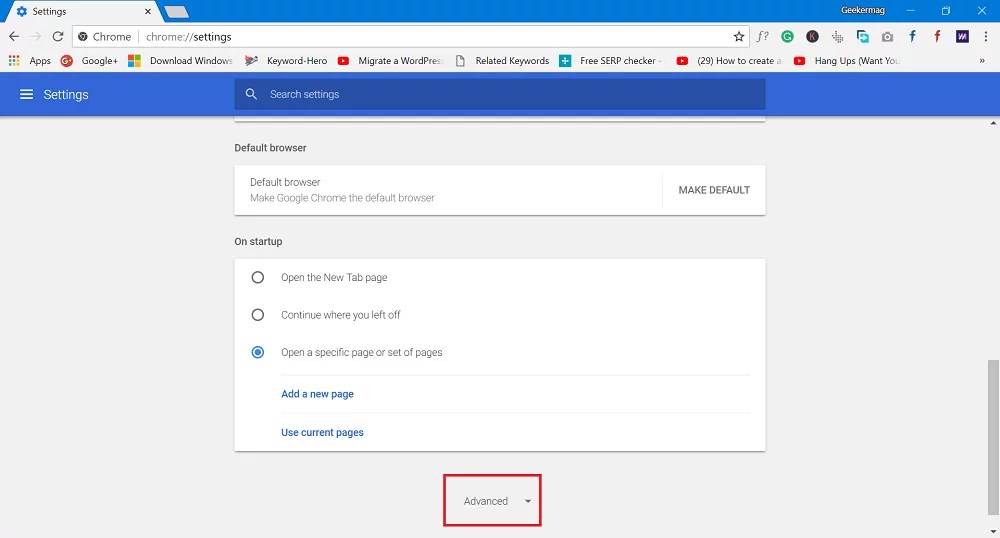The height and width of the screenshot is (538, 1000).
Task: Bookmark this page with the star icon
Action: (739, 36)
